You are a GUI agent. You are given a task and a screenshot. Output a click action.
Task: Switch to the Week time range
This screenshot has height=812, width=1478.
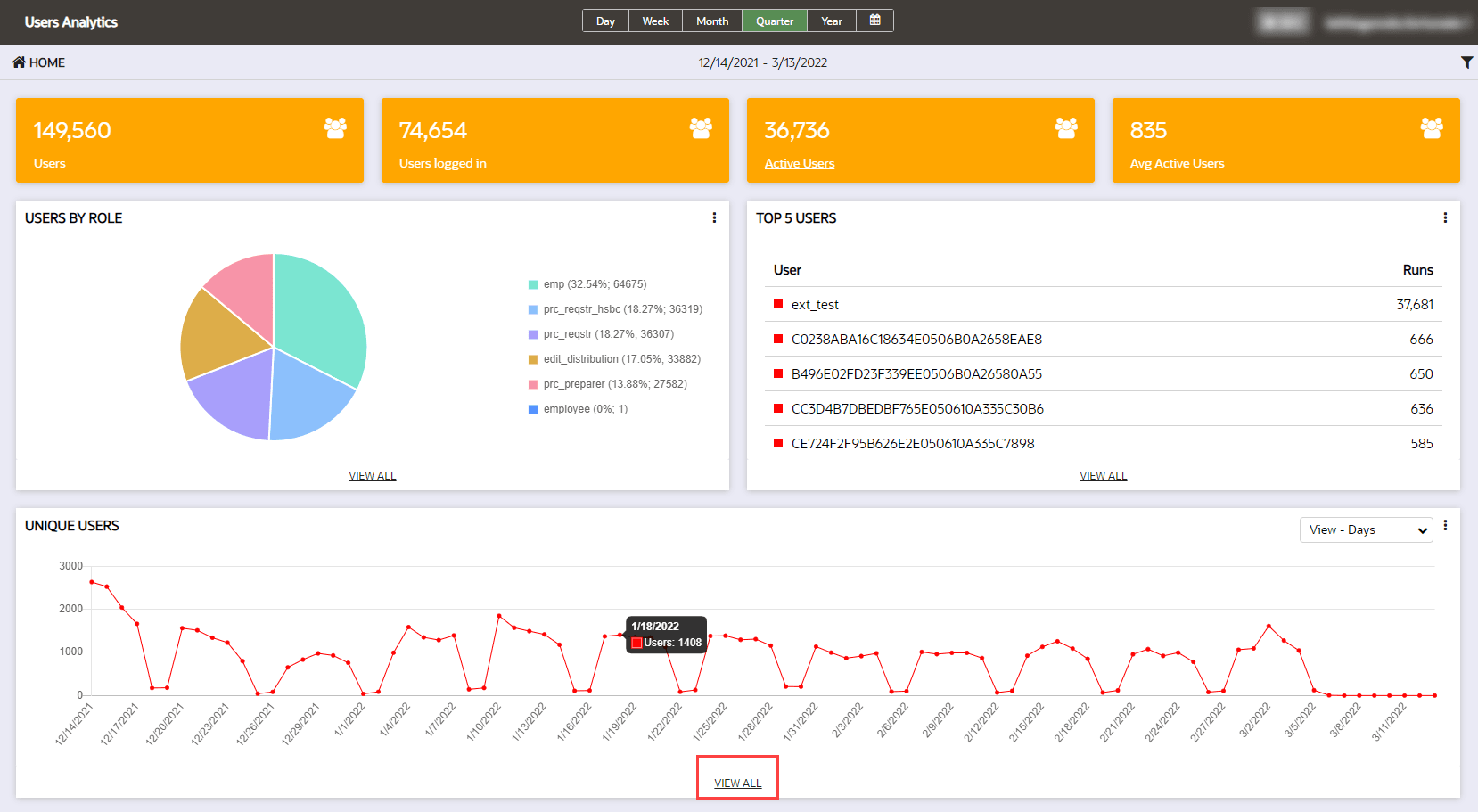655,20
